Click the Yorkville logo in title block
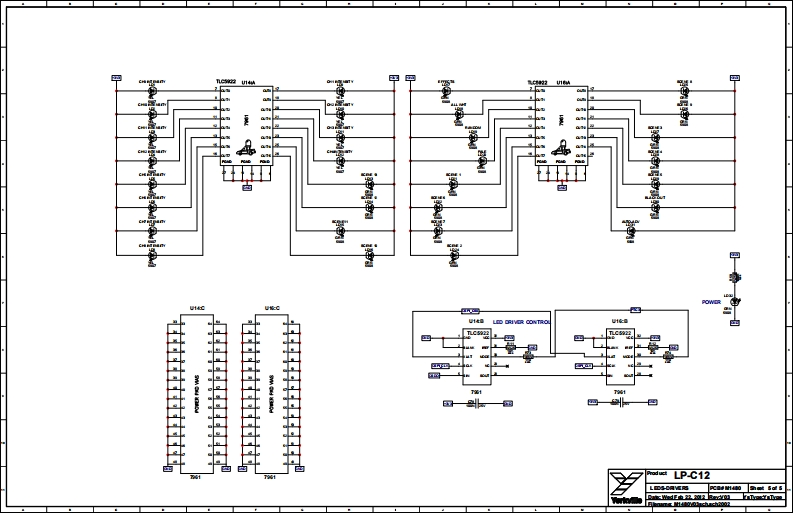793x513 pixels. pos(625,487)
